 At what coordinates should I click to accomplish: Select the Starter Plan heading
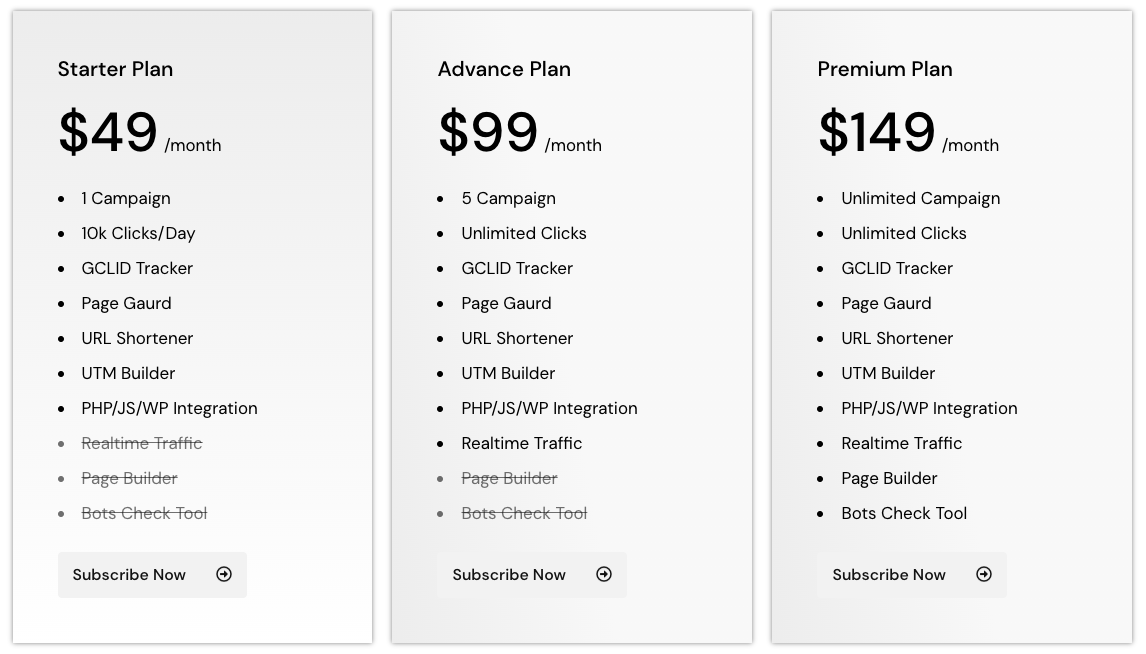115,69
